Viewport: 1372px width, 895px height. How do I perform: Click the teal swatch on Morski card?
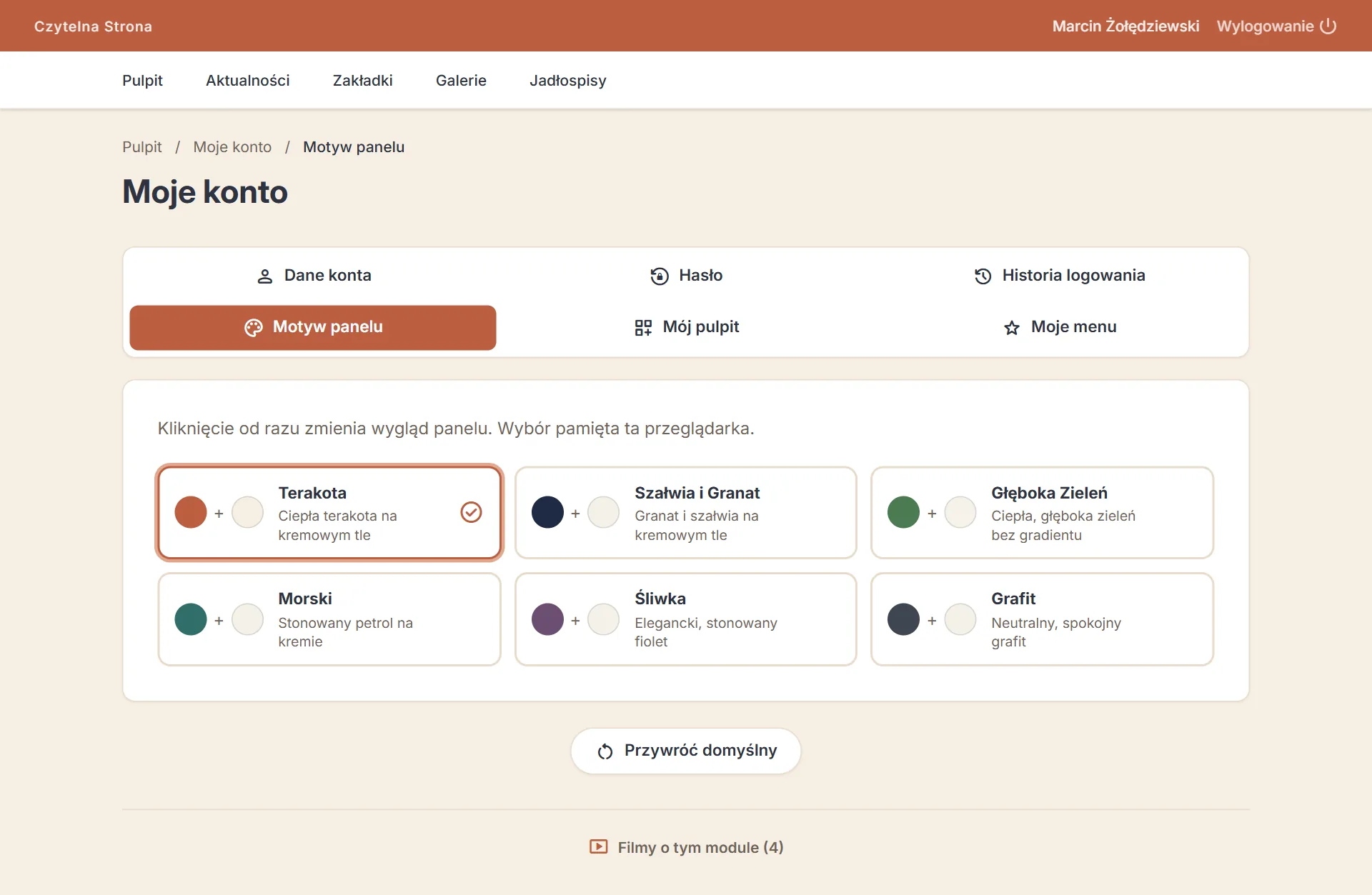click(x=191, y=619)
